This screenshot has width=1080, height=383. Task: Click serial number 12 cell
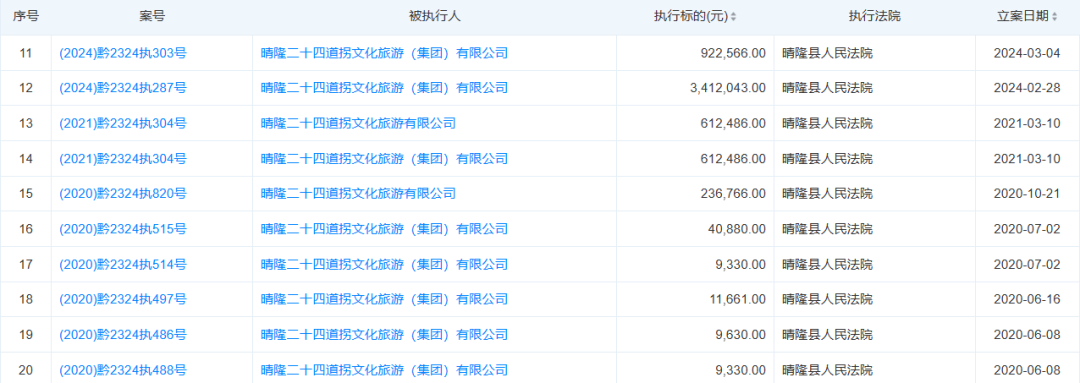click(25, 88)
